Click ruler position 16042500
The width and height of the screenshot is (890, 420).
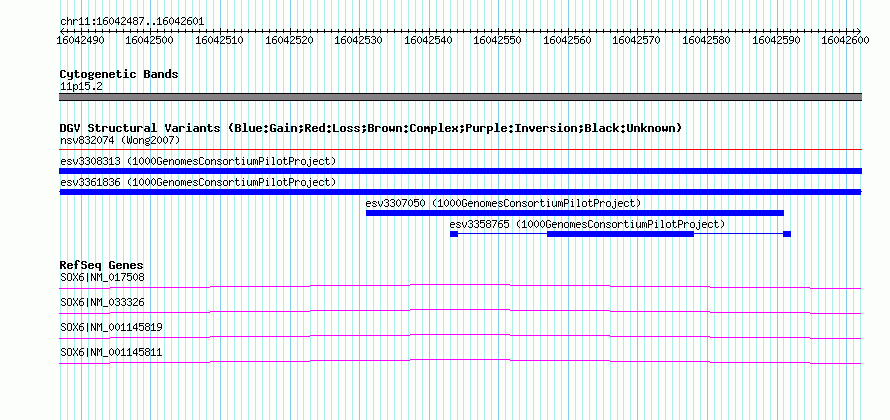tap(149, 40)
